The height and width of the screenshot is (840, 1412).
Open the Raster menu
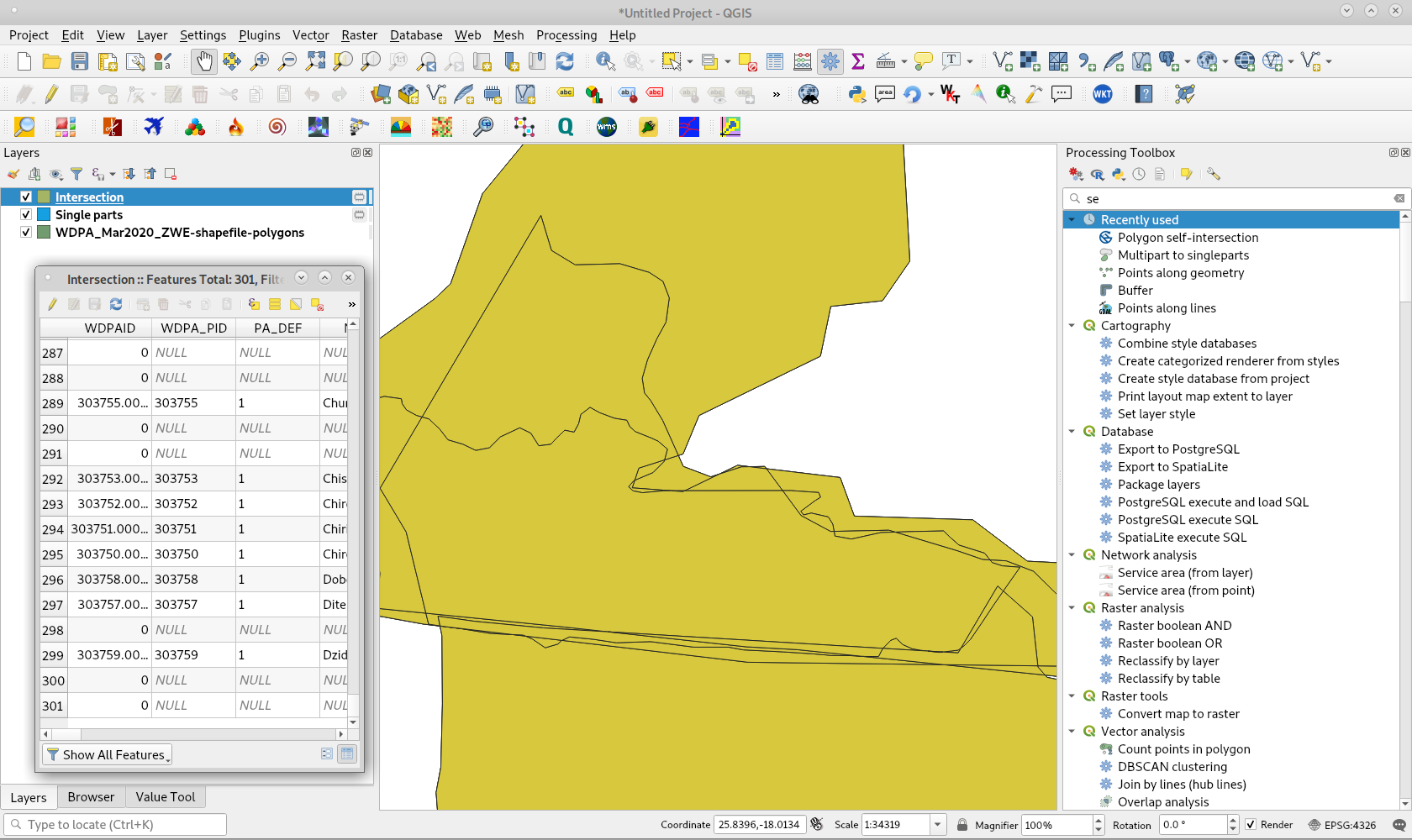(x=359, y=35)
